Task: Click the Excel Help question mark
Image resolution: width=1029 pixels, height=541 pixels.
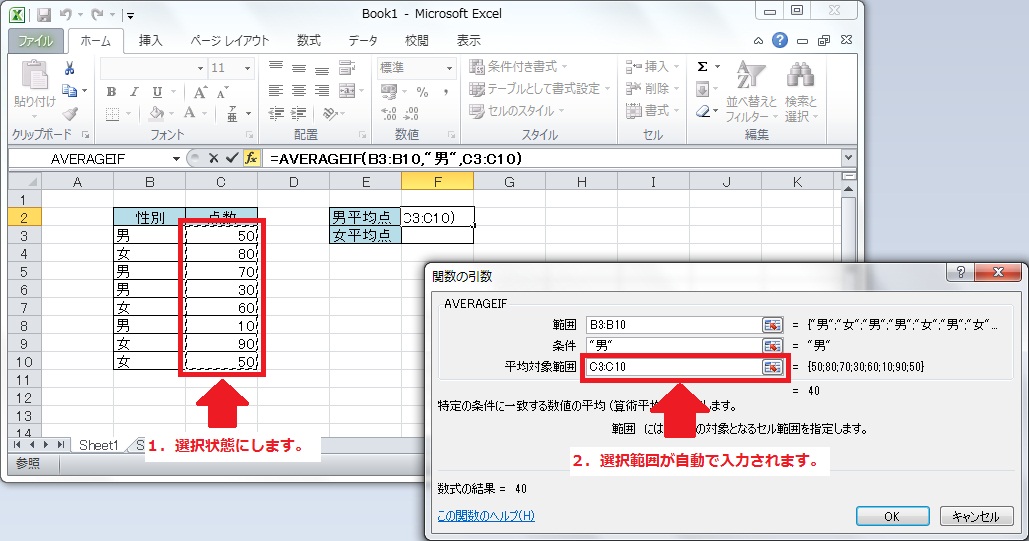Action: [x=780, y=40]
